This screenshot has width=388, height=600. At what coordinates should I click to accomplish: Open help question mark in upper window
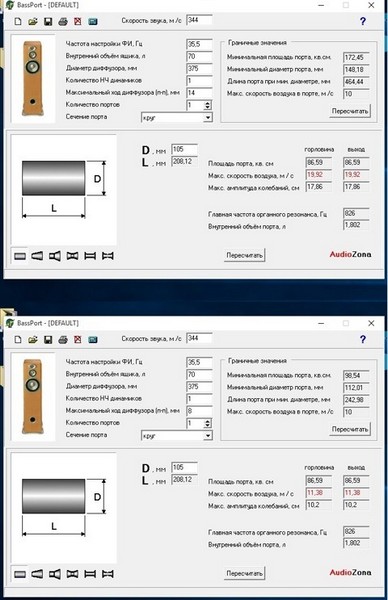click(363, 21)
